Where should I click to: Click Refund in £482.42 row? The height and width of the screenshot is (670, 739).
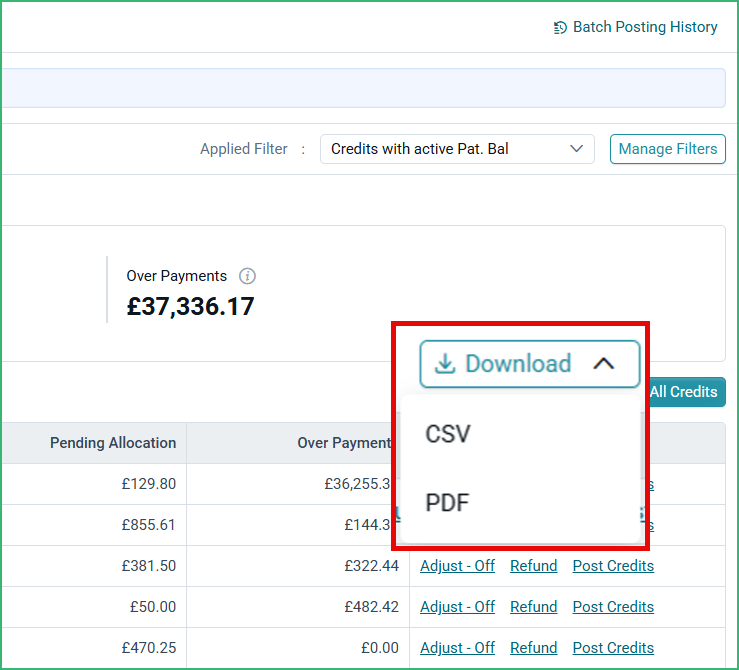534,606
